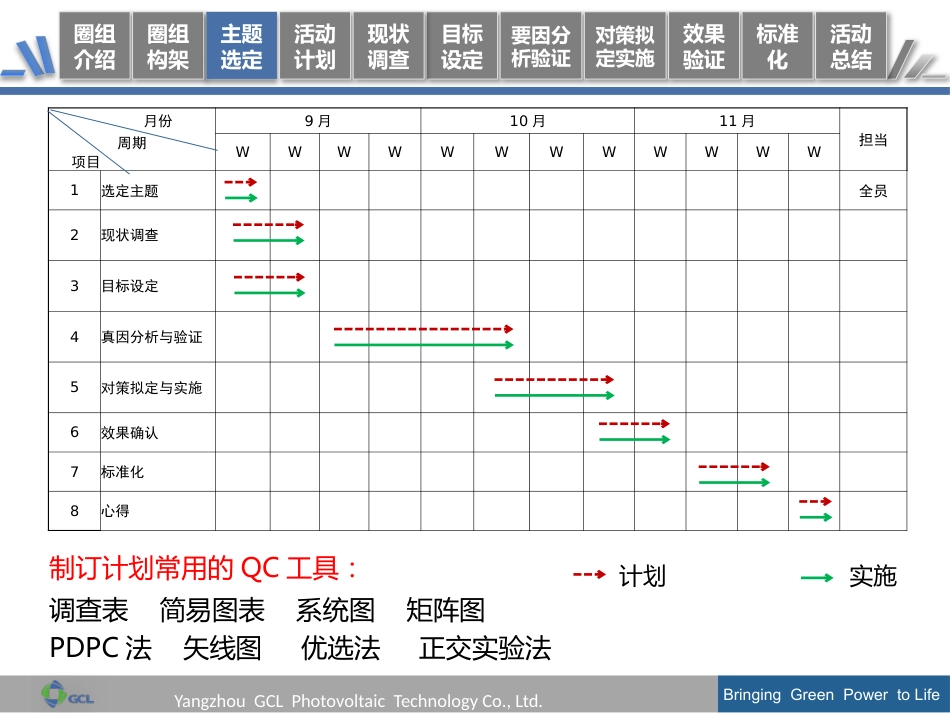Screen dimensions: 950x713
Task: Open the 活动总结 tab
Action: 851,46
